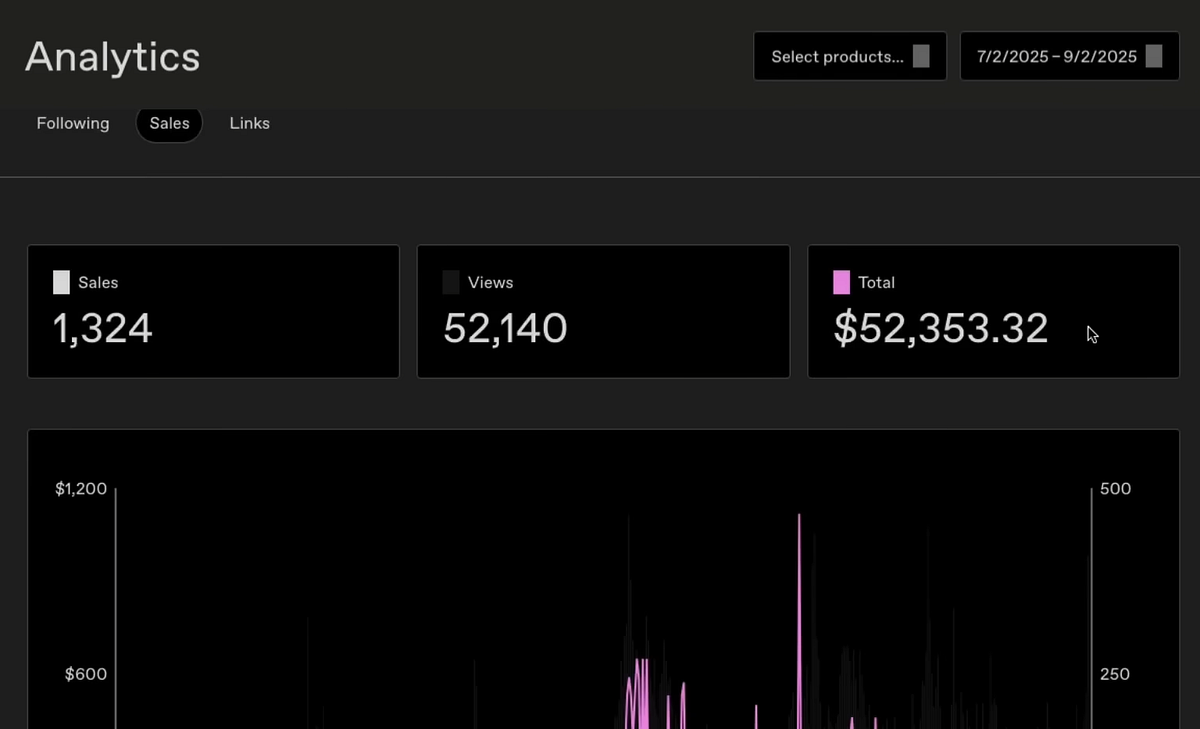Click the $52,353.32 total amount
The image size is (1200, 729).
[x=941, y=328]
